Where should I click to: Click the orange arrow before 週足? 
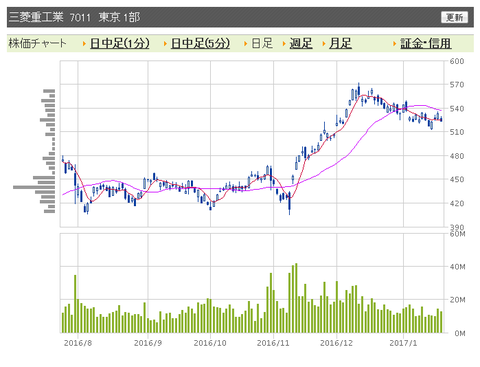coord(284,44)
